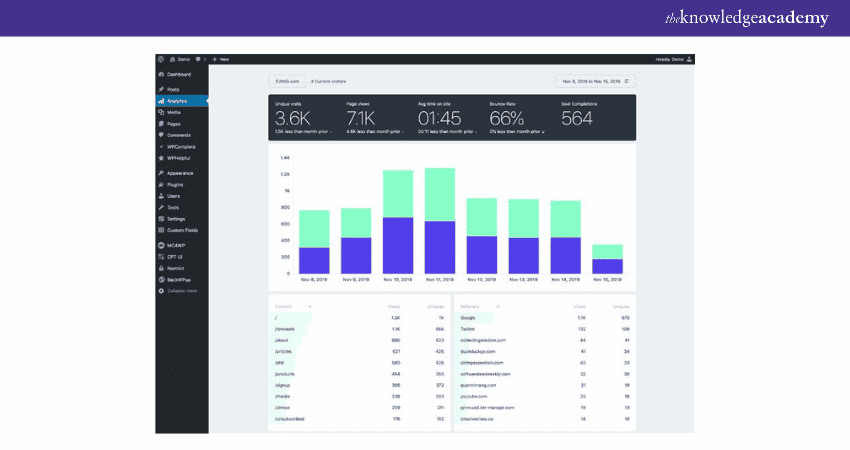Open the date range picker Nov 8 to Nov 15
The height and width of the screenshot is (450, 850).
tap(594, 81)
